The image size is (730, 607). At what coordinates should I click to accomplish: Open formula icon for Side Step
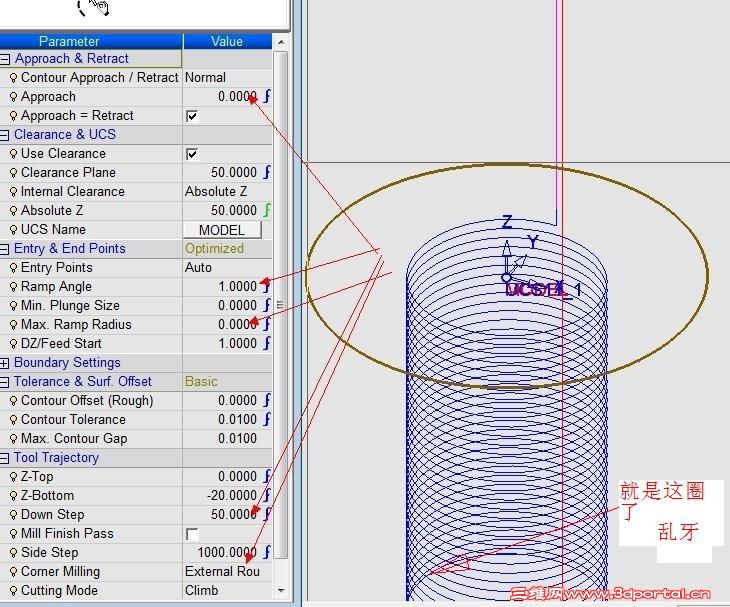267,552
